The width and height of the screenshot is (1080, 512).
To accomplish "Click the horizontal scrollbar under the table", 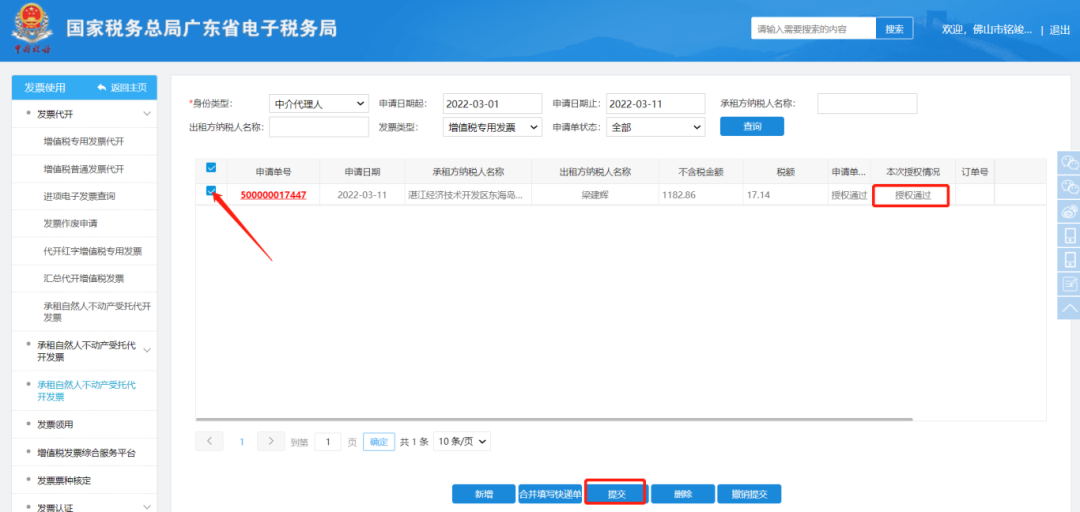I will (554, 419).
